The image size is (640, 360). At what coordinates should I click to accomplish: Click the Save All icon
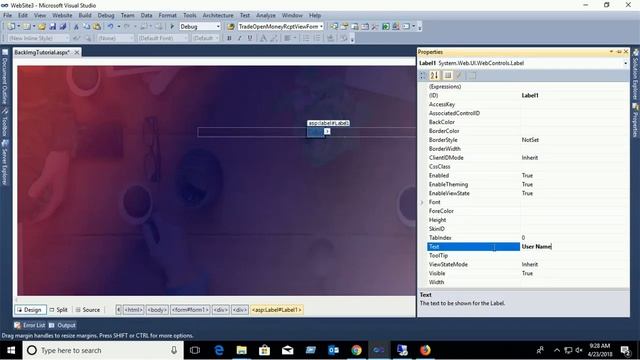pos(63,27)
